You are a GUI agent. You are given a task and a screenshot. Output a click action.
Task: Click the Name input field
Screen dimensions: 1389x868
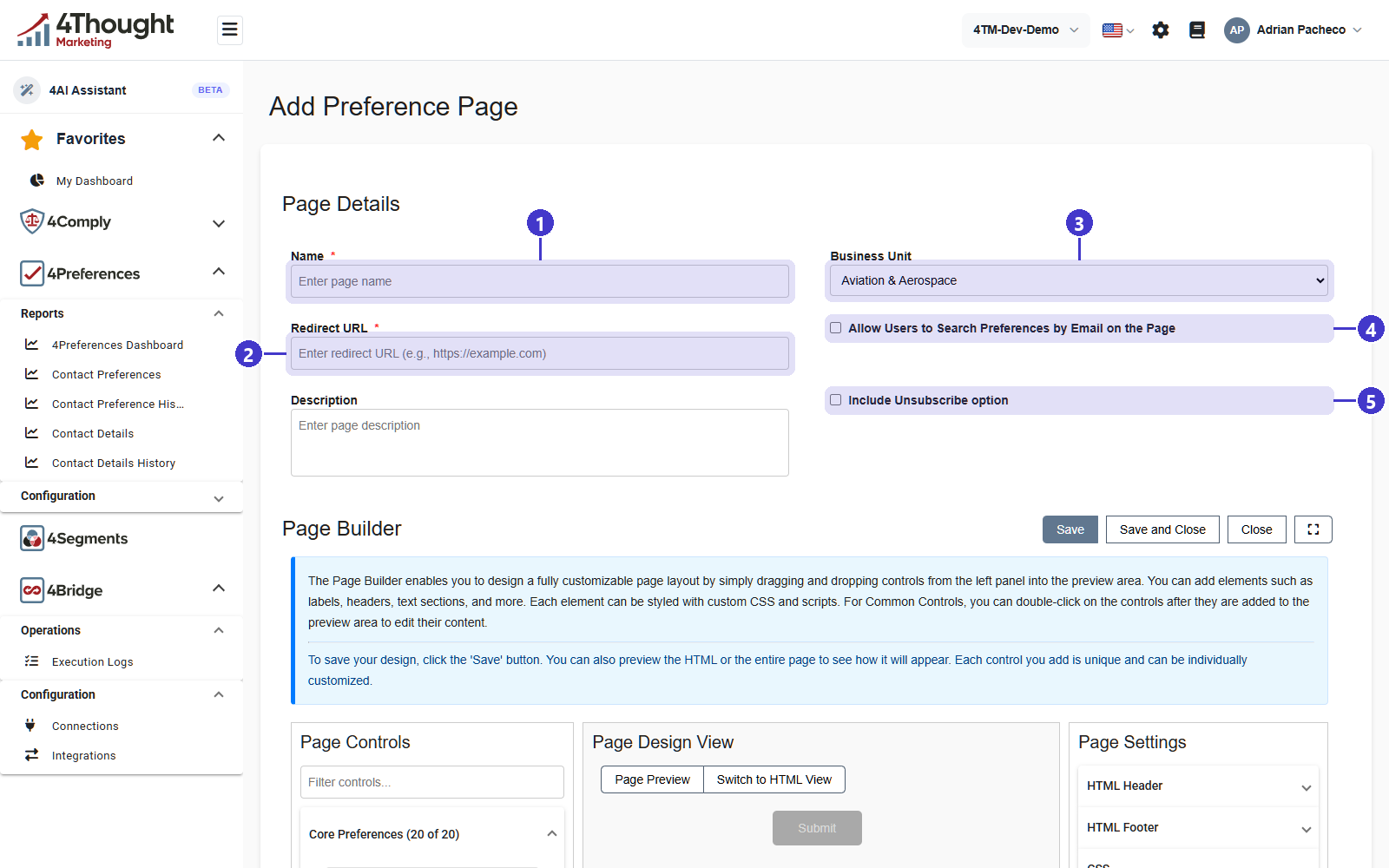point(540,281)
